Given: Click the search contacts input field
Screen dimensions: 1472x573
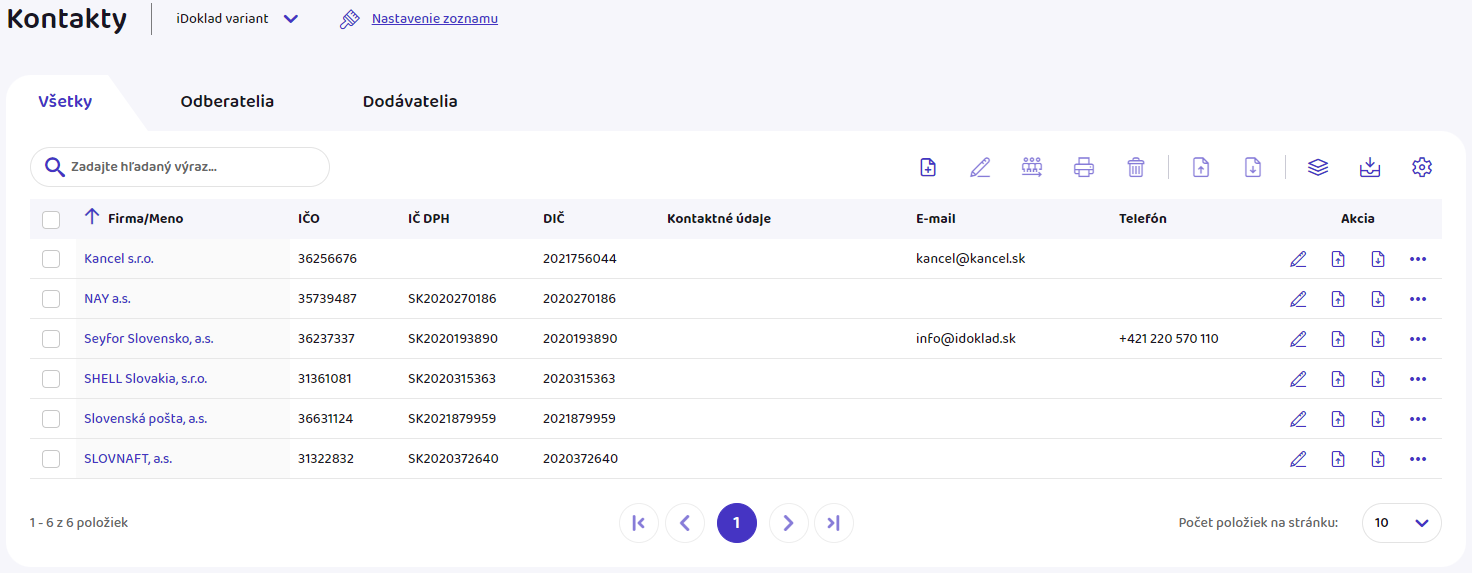Looking at the screenshot, I should coord(190,167).
